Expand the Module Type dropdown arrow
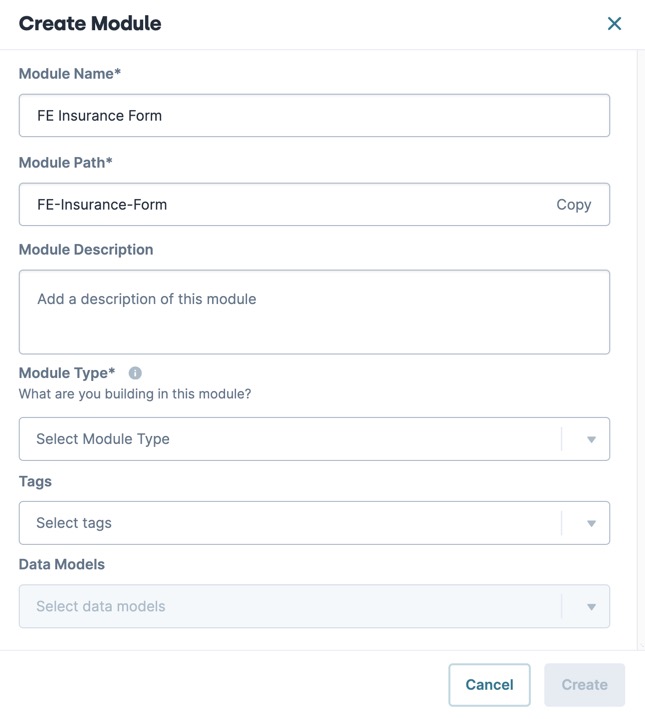This screenshot has height=719, width=645. coord(591,439)
